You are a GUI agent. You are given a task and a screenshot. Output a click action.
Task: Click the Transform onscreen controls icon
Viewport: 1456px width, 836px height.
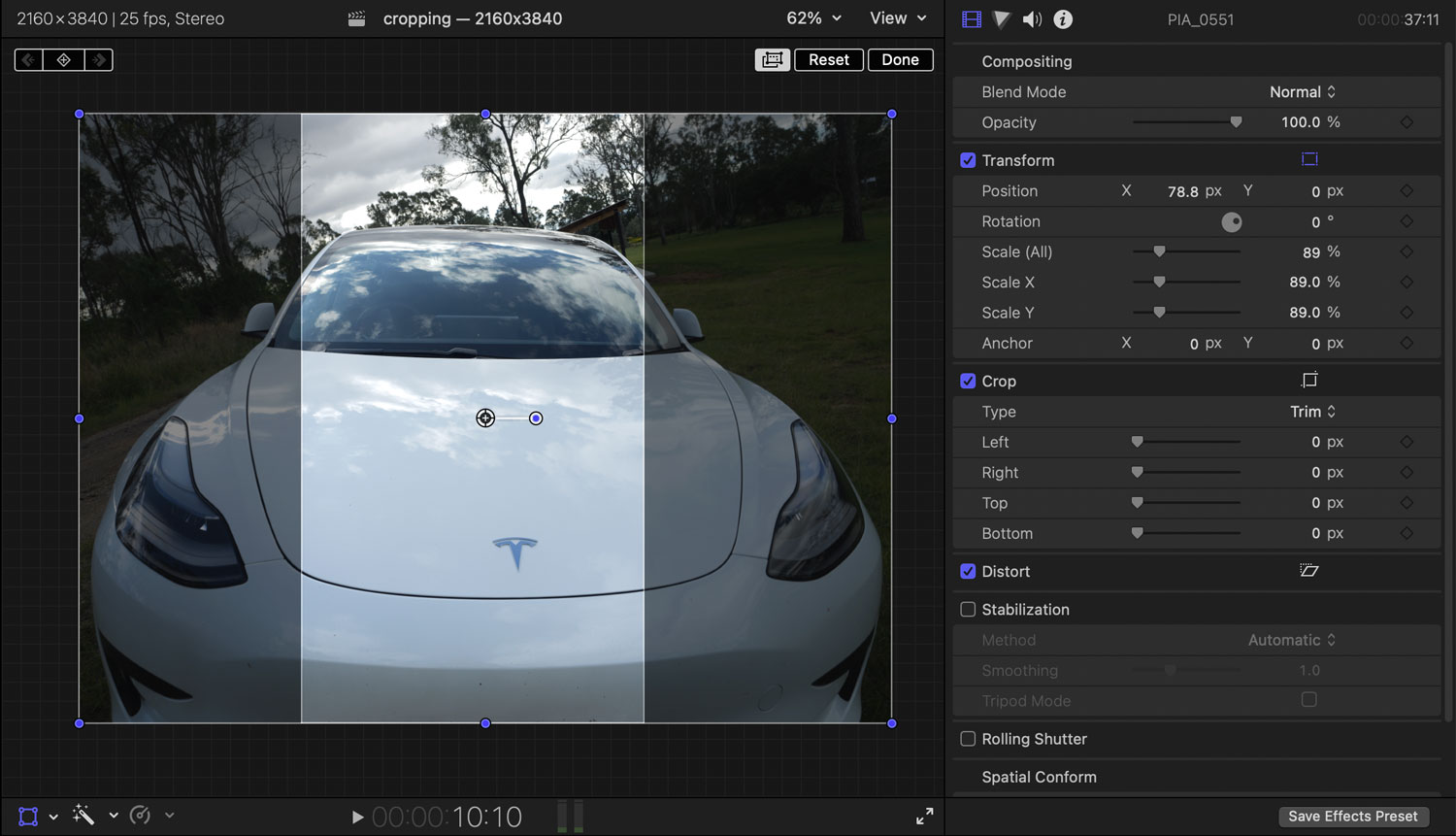tap(1309, 159)
